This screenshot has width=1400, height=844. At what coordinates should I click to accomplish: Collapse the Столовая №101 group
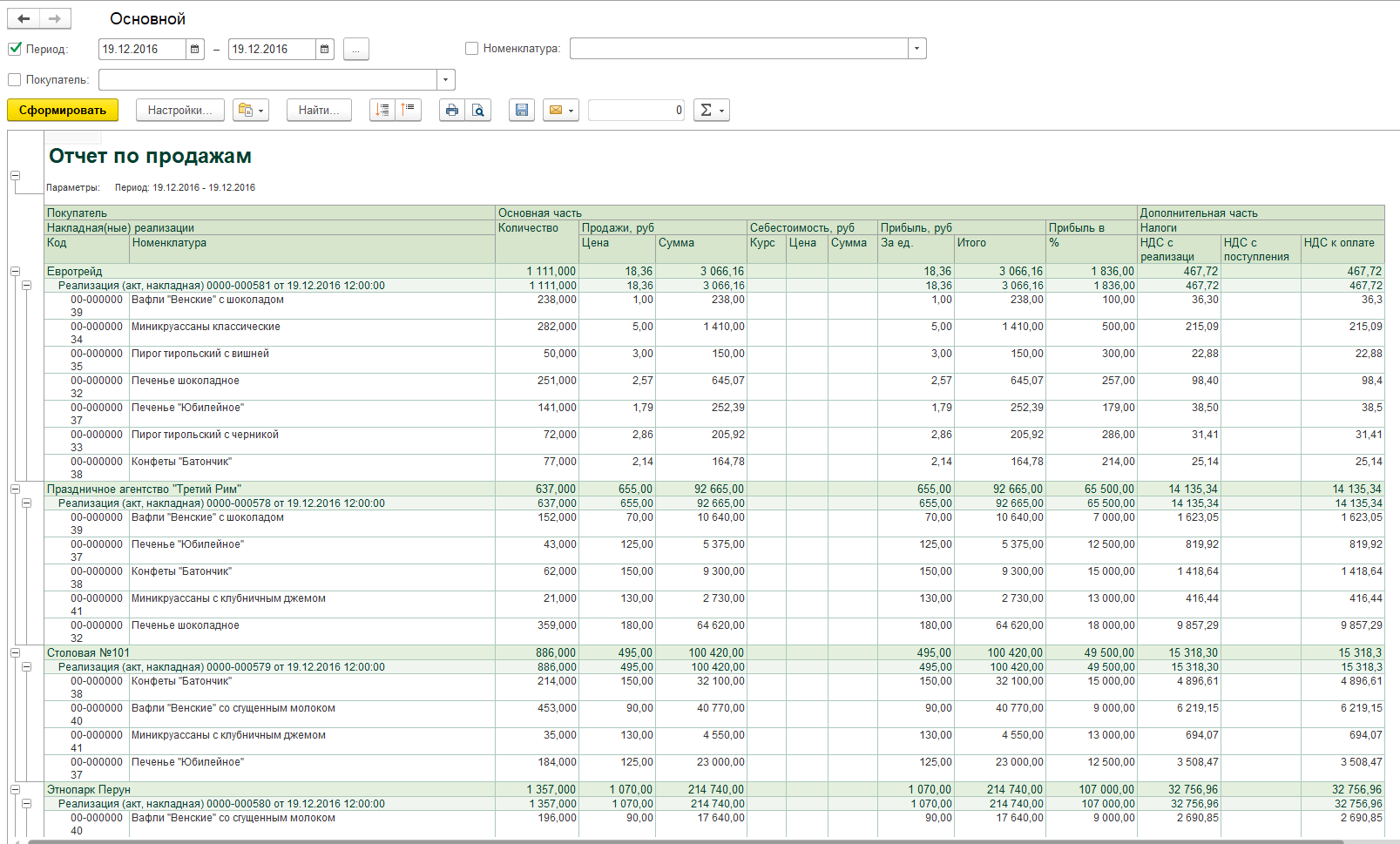coord(15,652)
